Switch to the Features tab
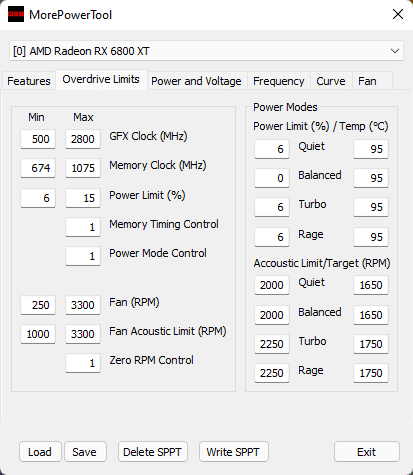 [x=29, y=81]
